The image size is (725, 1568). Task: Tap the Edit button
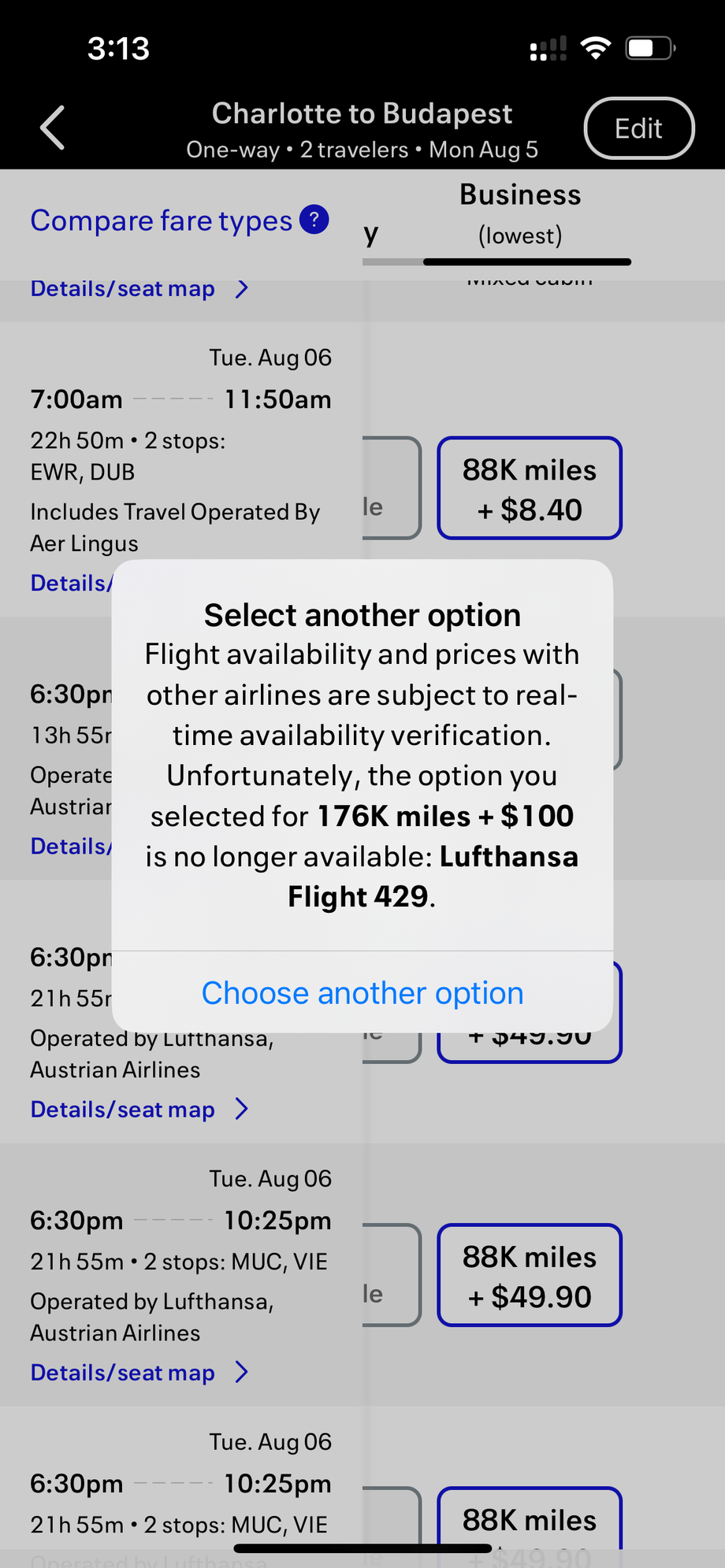(638, 128)
